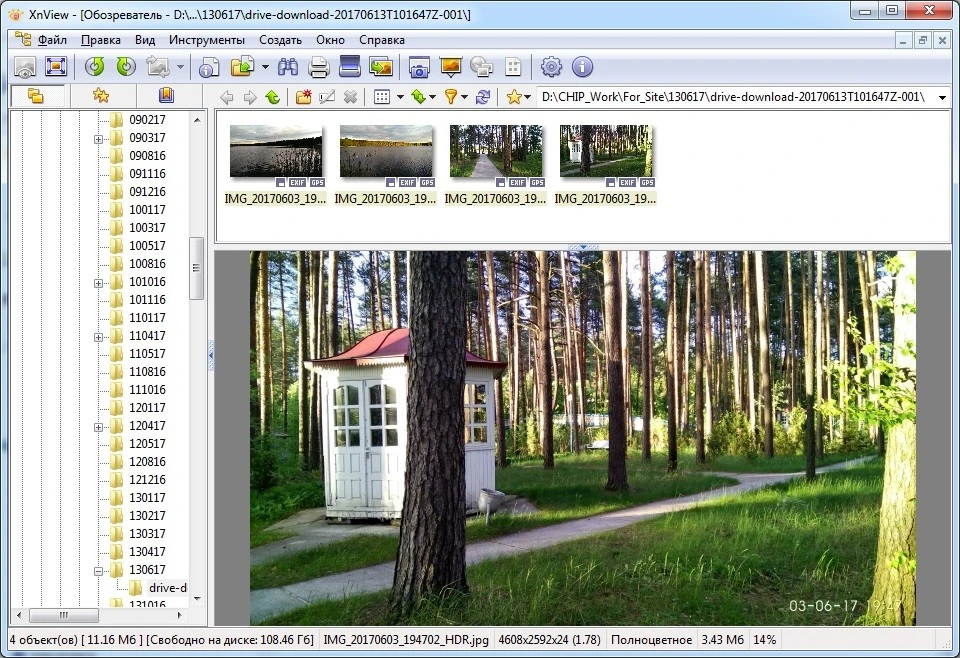Click the printer icon in toolbar
The width and height of the screenshot is (960, 658).
tap(319, 67)
